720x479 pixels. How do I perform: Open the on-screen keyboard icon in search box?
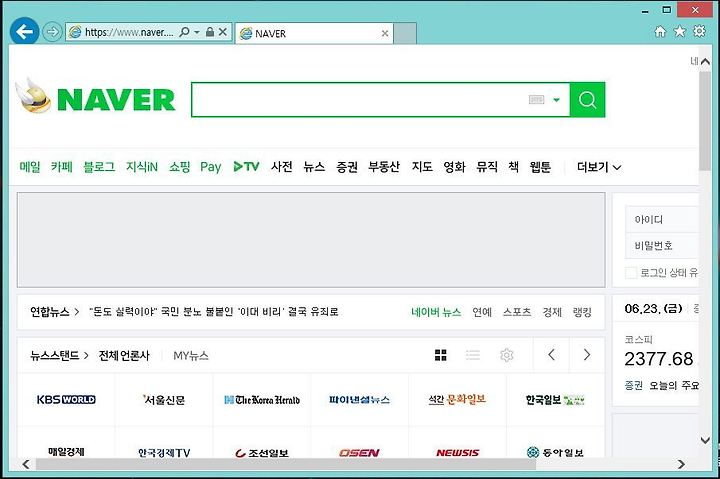[536, 100]
